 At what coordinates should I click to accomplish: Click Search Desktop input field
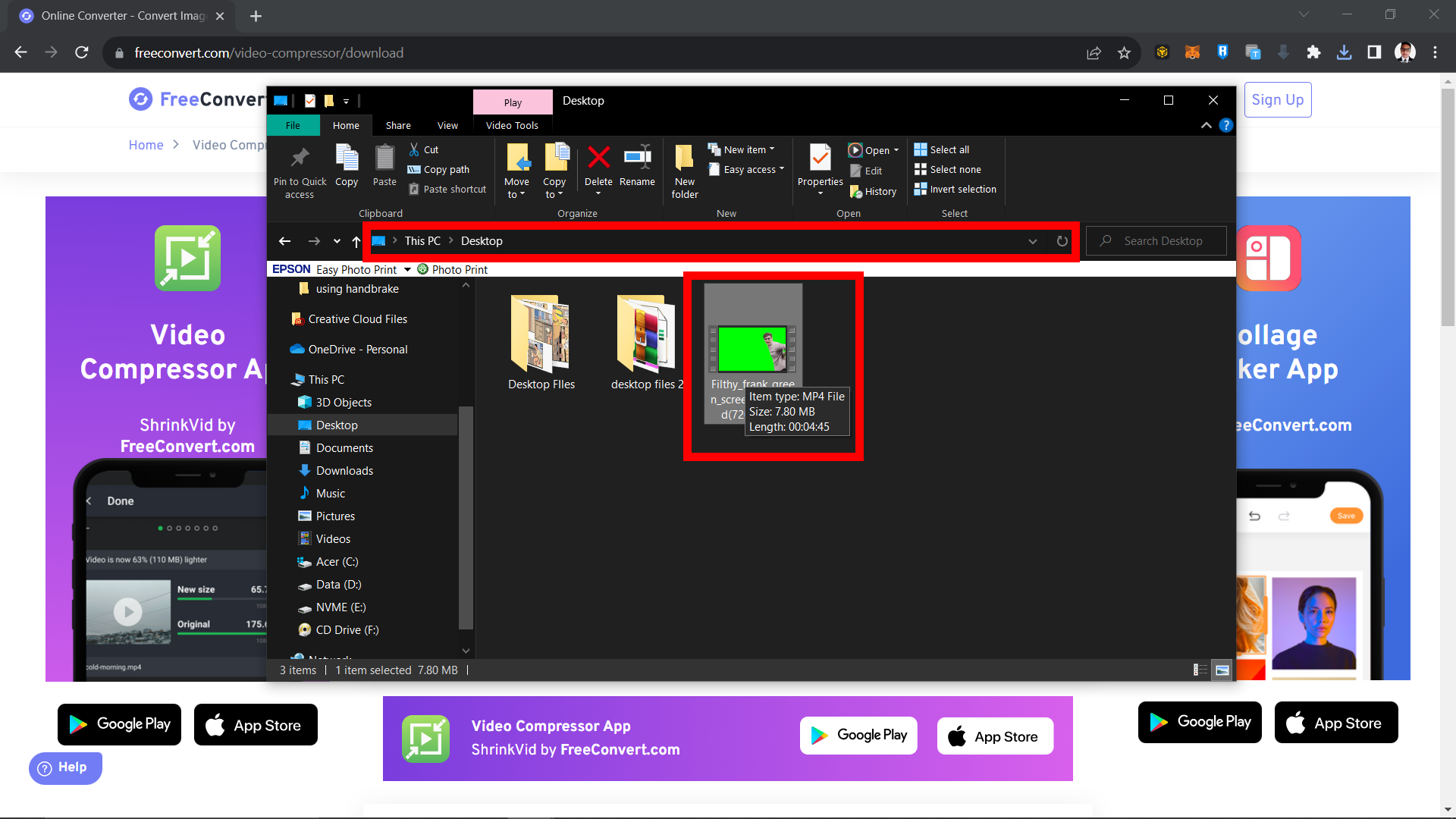tap(1159, 240)
